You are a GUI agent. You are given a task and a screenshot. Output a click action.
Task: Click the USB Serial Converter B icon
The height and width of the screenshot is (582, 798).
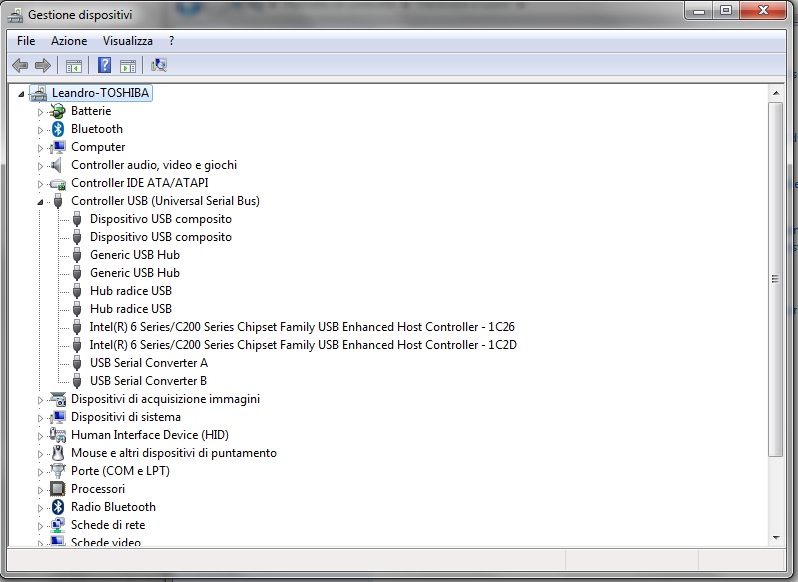coord(77,381)
